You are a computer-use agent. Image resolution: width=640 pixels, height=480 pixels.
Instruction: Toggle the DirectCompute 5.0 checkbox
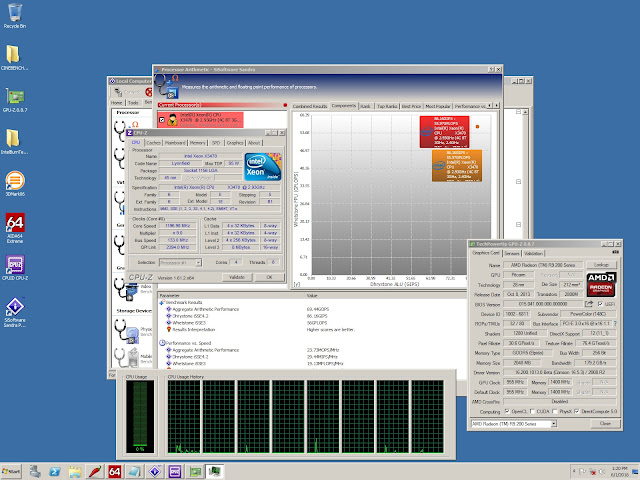tap(576, 411)
